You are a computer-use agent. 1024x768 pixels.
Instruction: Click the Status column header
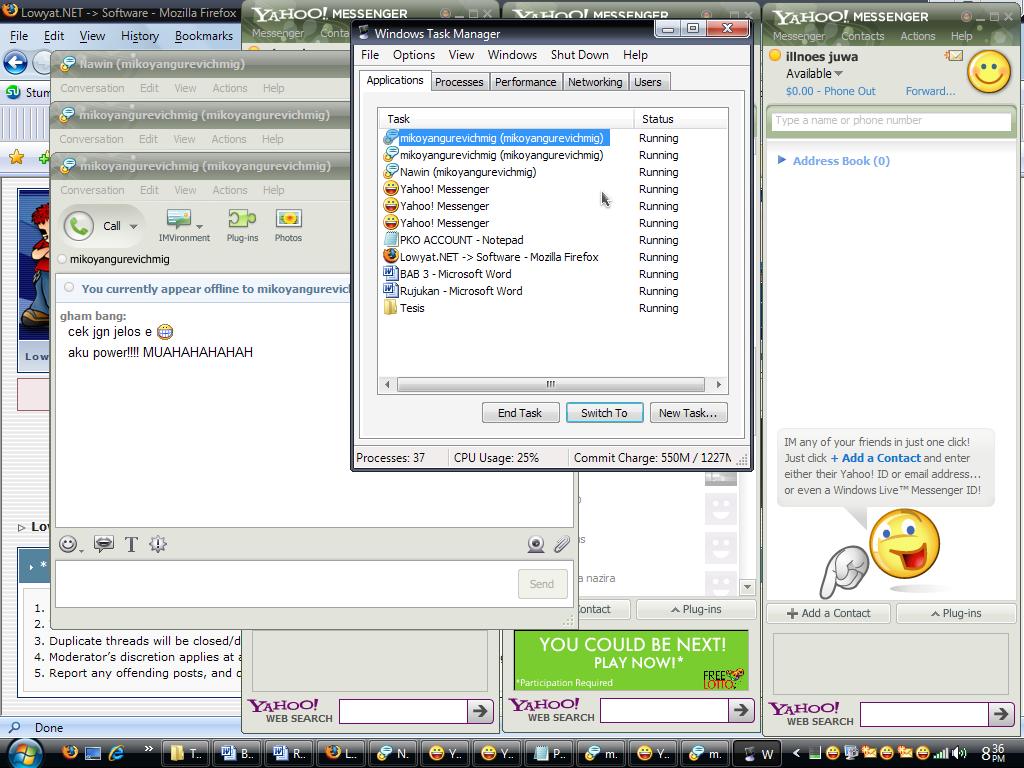(680, 119)
